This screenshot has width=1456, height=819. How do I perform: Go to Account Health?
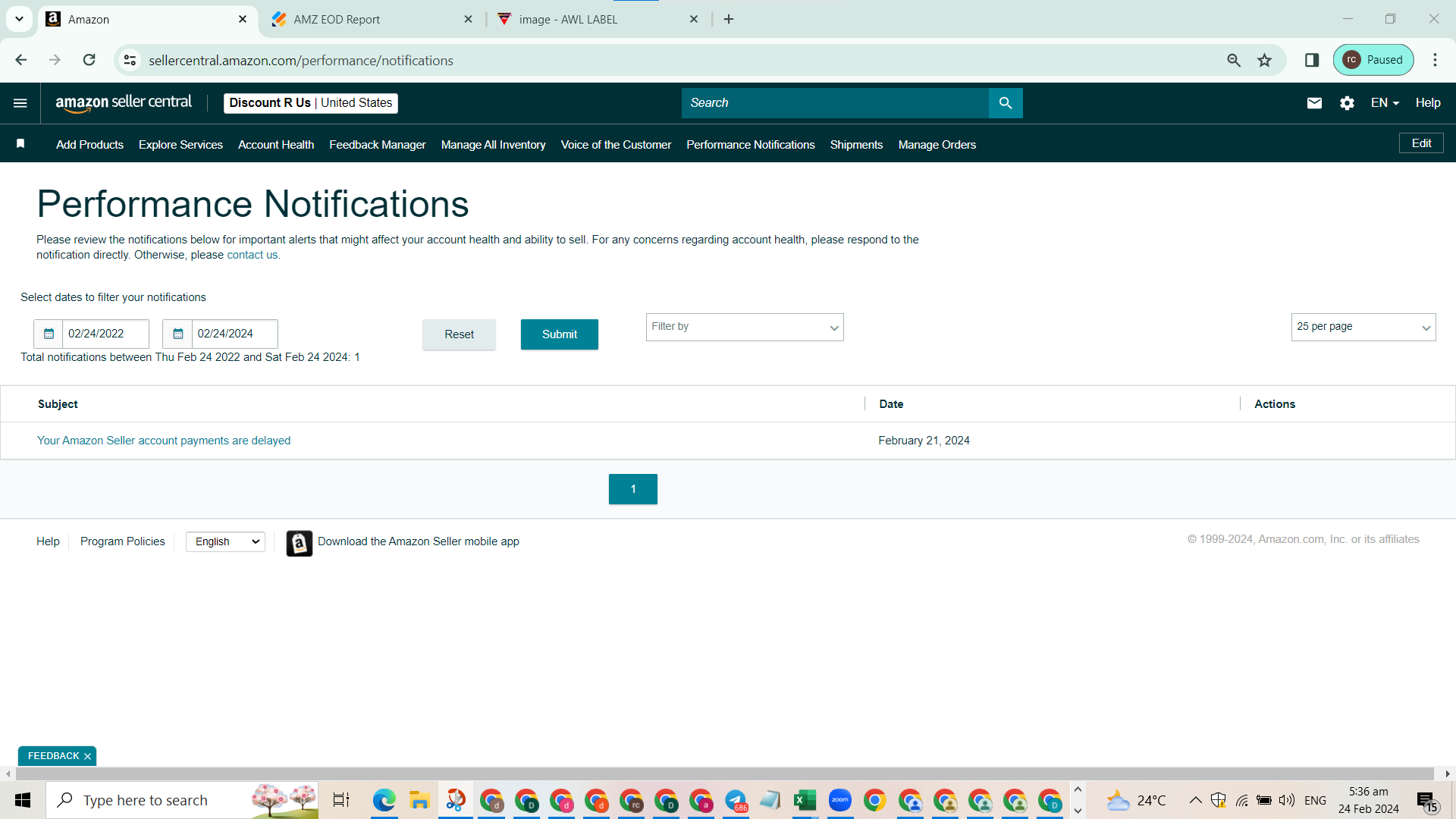(x=276, y=145)
